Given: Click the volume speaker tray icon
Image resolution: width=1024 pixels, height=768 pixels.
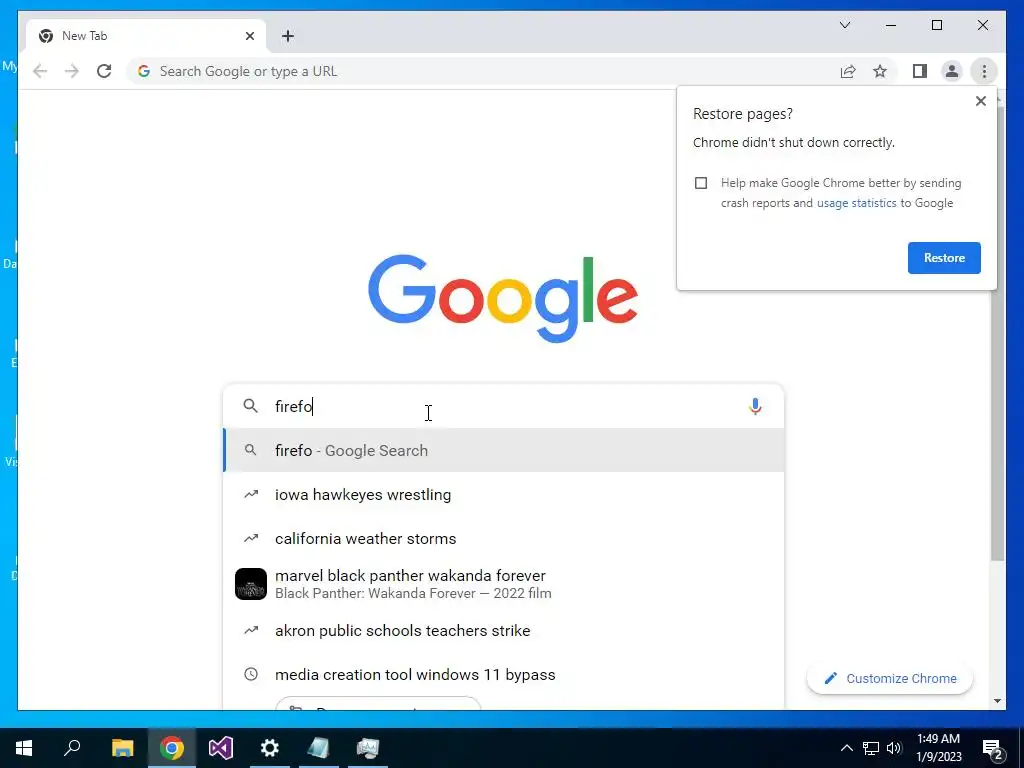Looking at the screenshot, I should point(894,748).
